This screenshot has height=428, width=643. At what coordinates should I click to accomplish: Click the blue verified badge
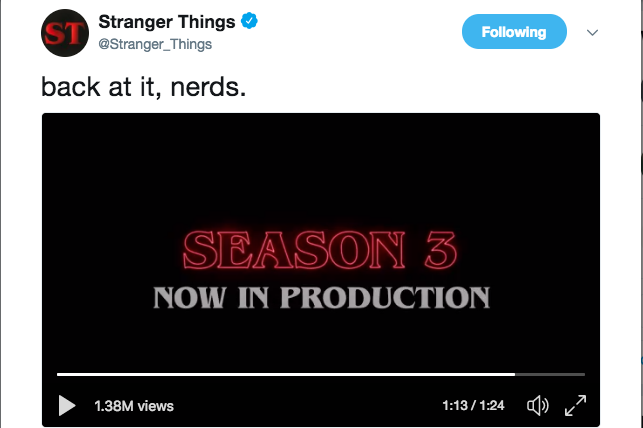250,23
